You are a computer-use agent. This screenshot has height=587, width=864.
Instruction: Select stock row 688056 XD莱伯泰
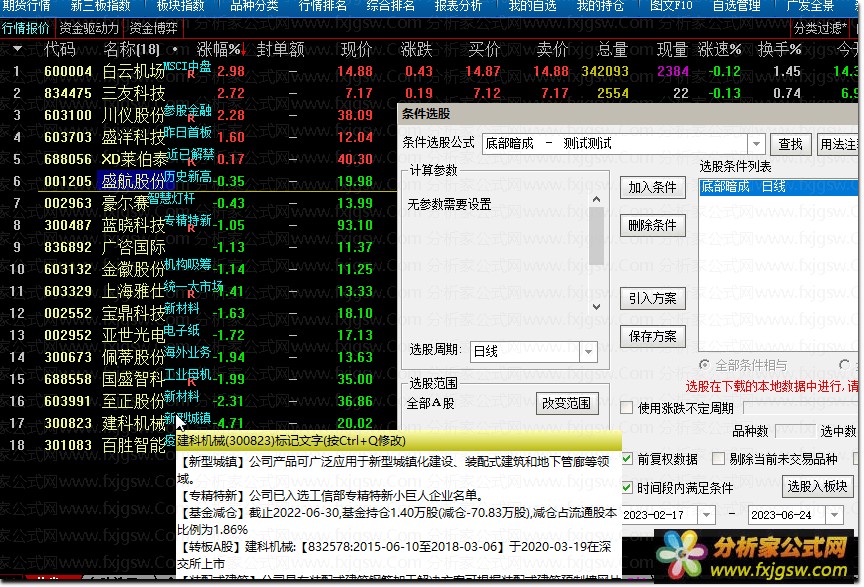point(198,159)
